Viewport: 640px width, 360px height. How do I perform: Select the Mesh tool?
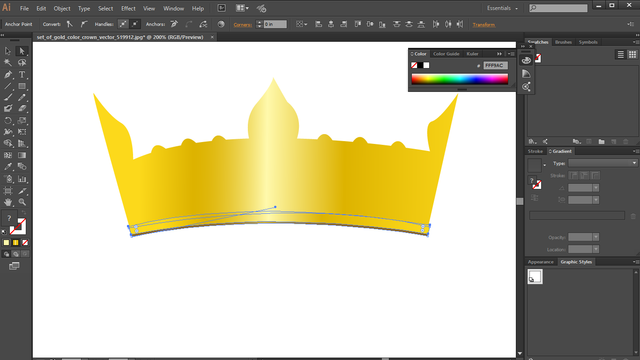[8, 156]
